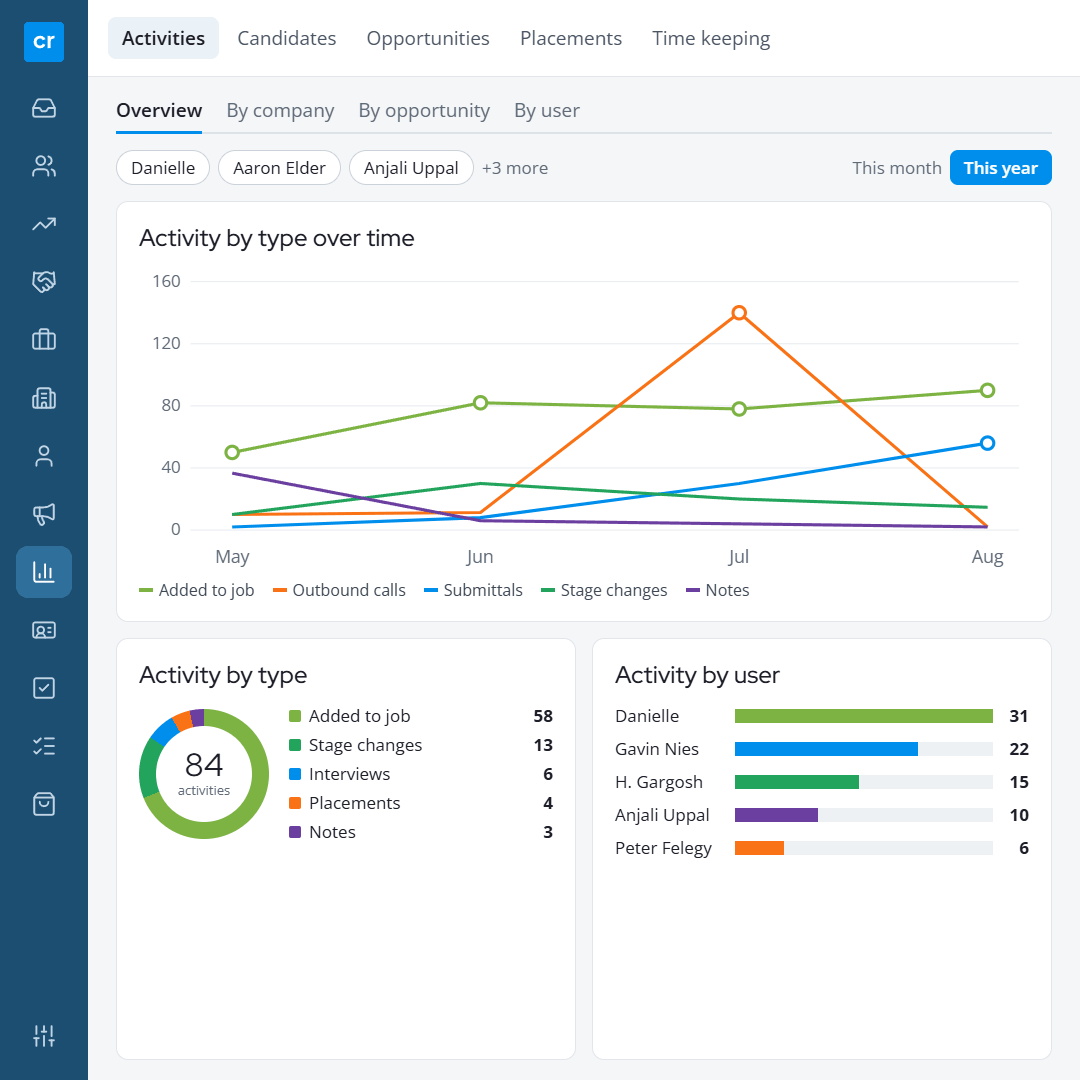This screenshot has height=1080, width=1080.
Task: Click the Submittals August data point
Action: tap(988, 444)
